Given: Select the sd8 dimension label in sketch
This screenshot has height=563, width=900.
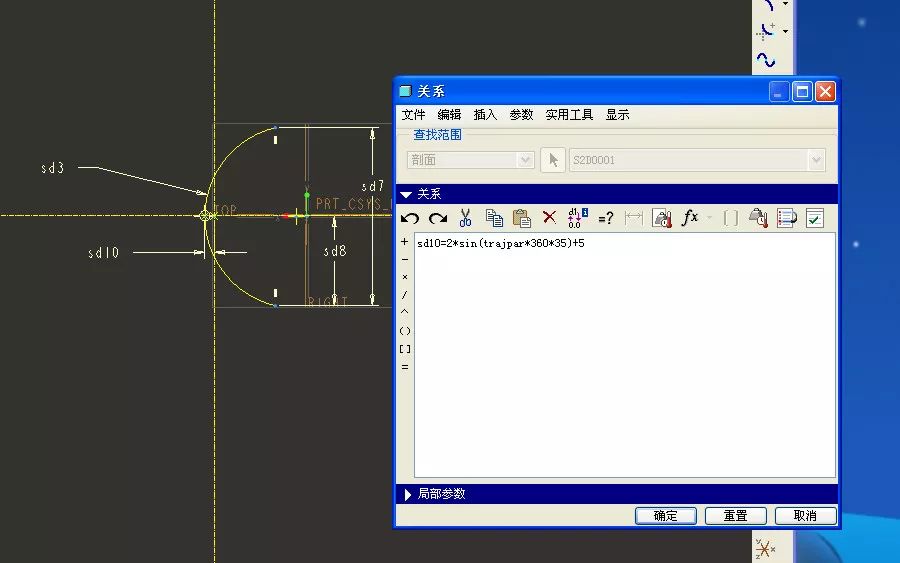Looking at the screenshot, I should point(335,251).
